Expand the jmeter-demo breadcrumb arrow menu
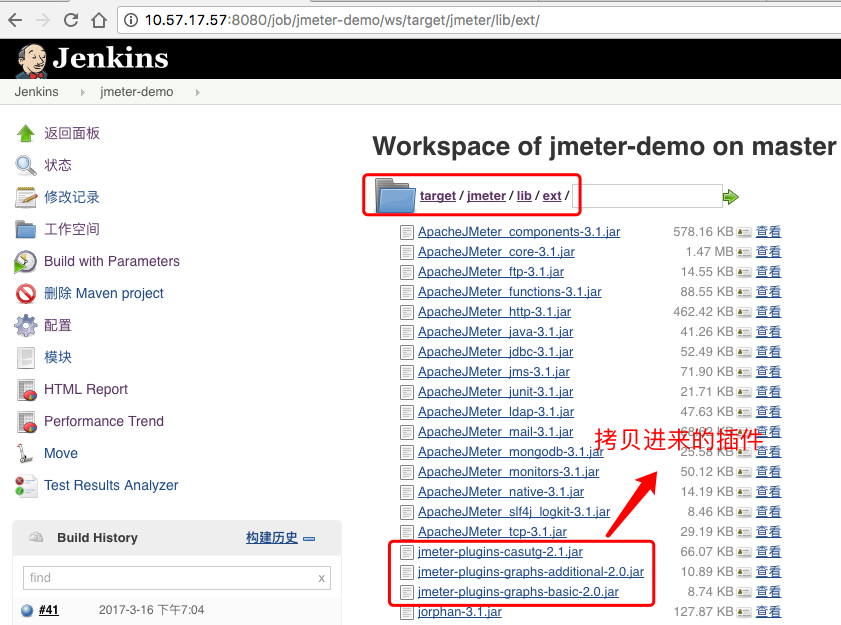Viewport: 841px width, 625px height. point(198,92)
